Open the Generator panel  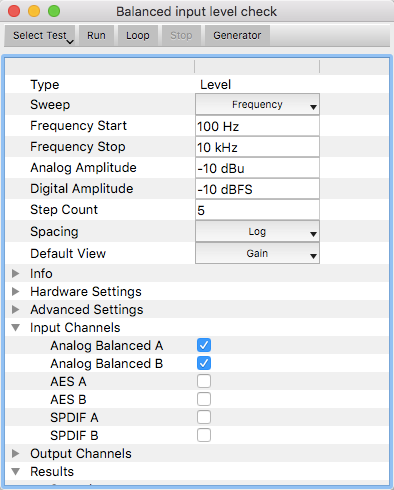pyautogui.click(x=237, y=35)
